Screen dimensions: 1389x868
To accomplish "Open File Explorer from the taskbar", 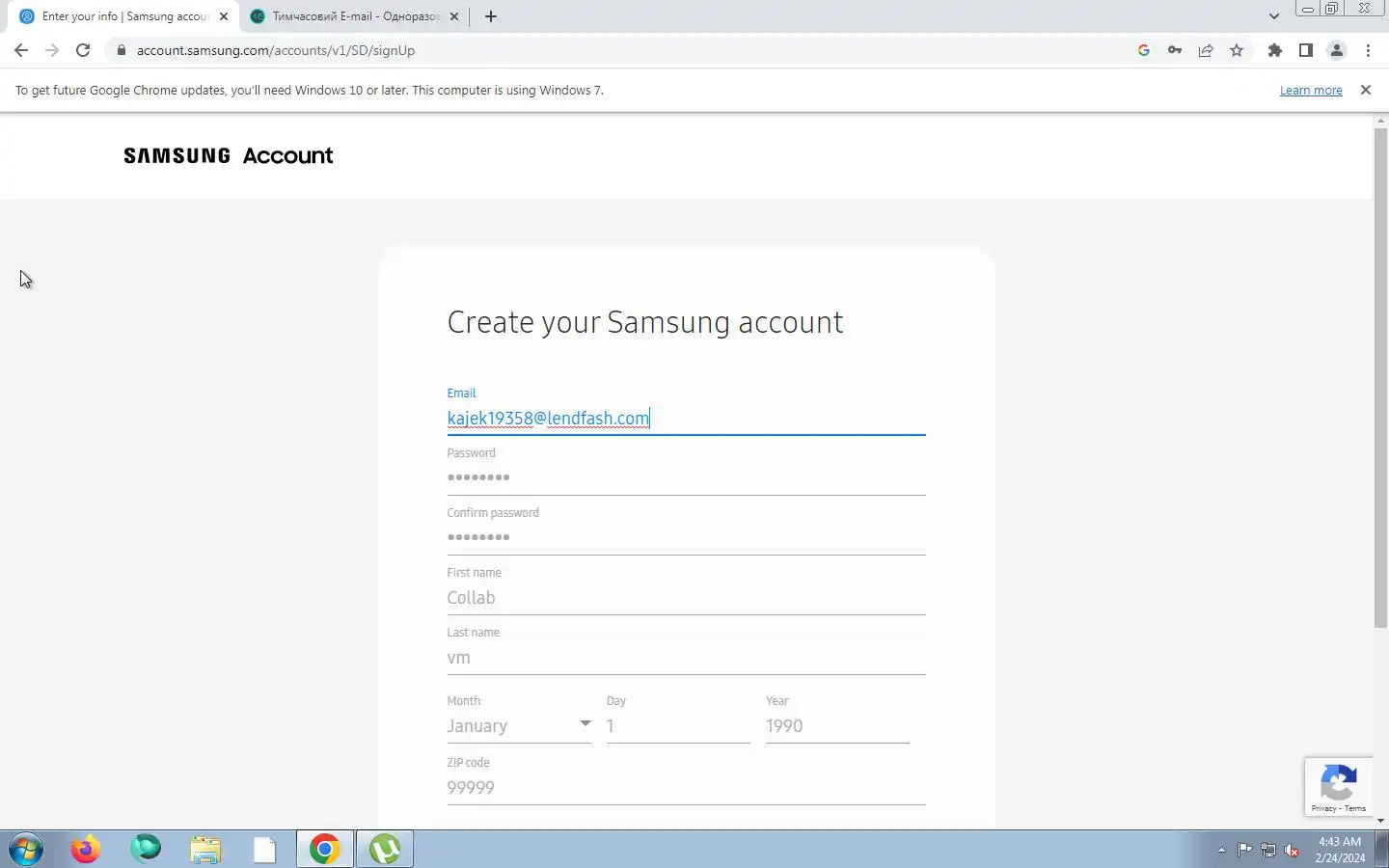I will pos(205,850).
